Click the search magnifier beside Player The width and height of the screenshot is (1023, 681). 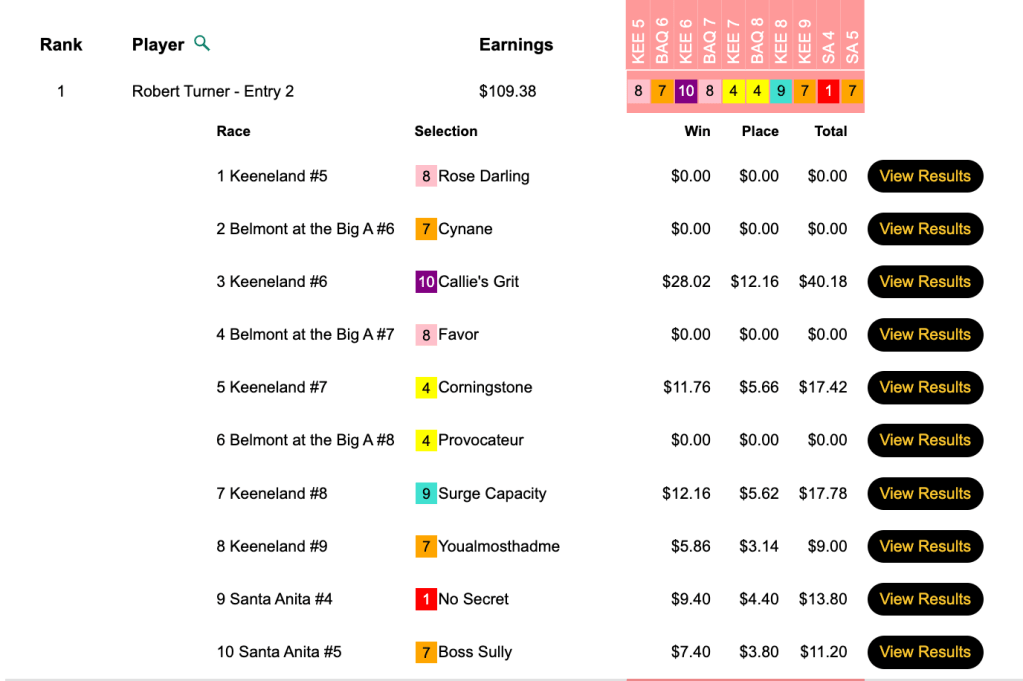point(202,43)
